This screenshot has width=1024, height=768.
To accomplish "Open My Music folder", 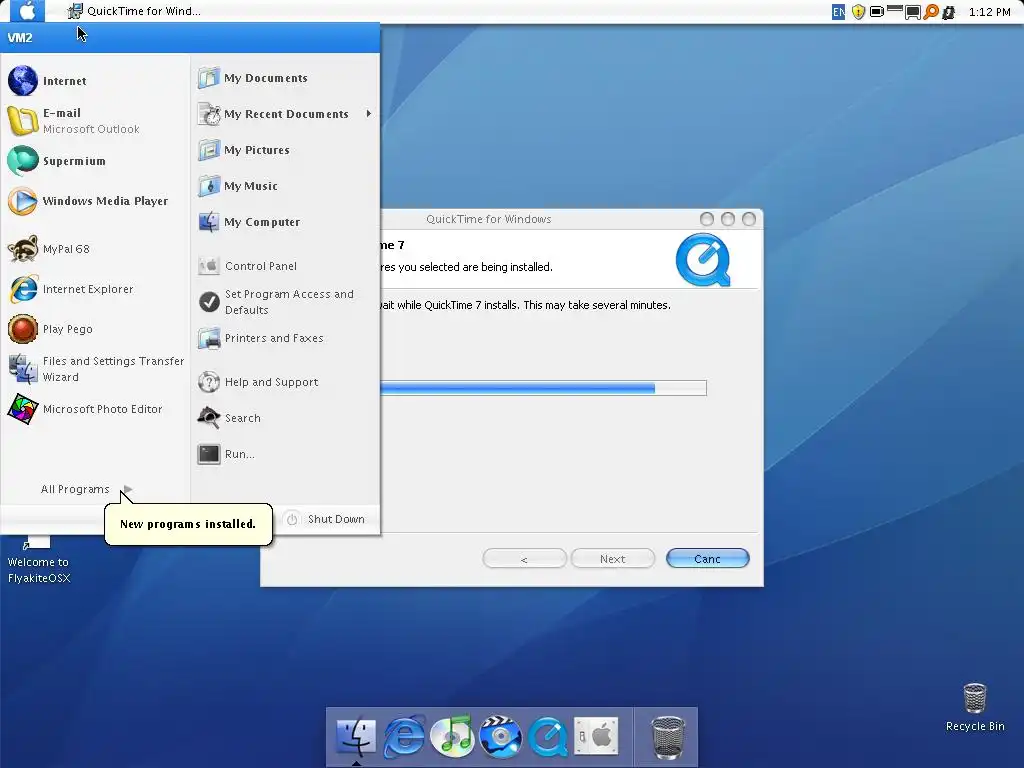I will tap(285, 186).
